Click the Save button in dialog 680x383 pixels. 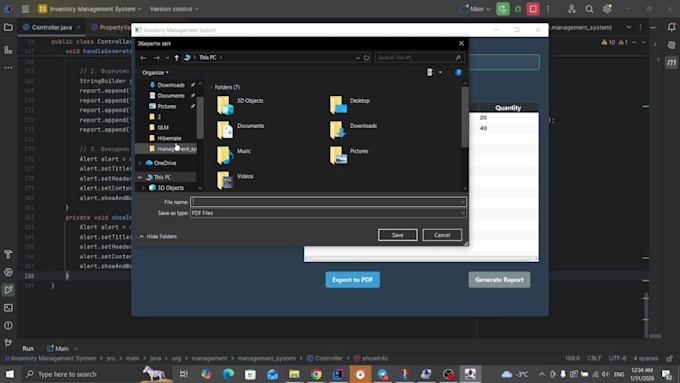point(397,235)
